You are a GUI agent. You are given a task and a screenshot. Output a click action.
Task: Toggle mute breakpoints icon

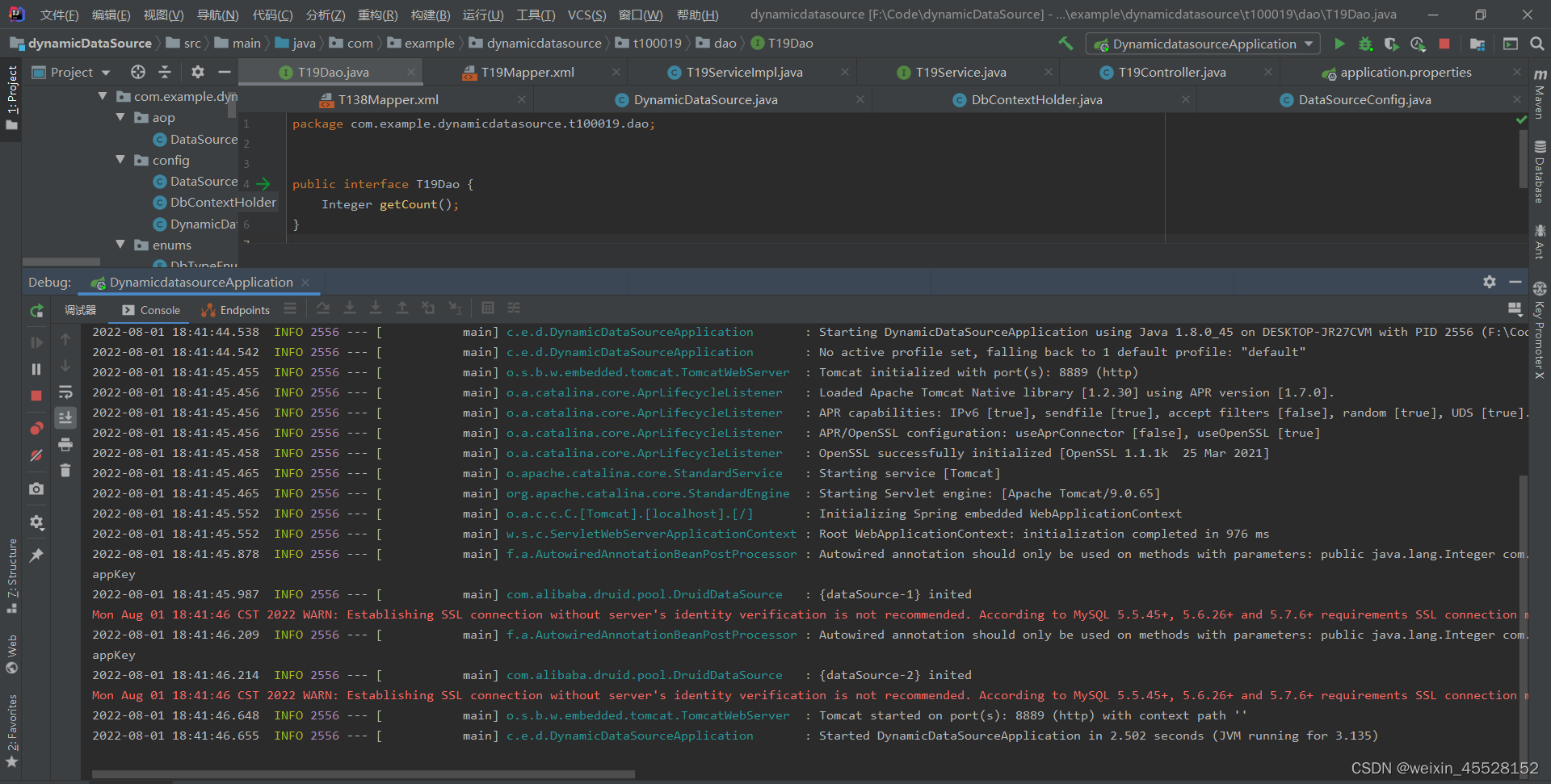click(36, 455)
